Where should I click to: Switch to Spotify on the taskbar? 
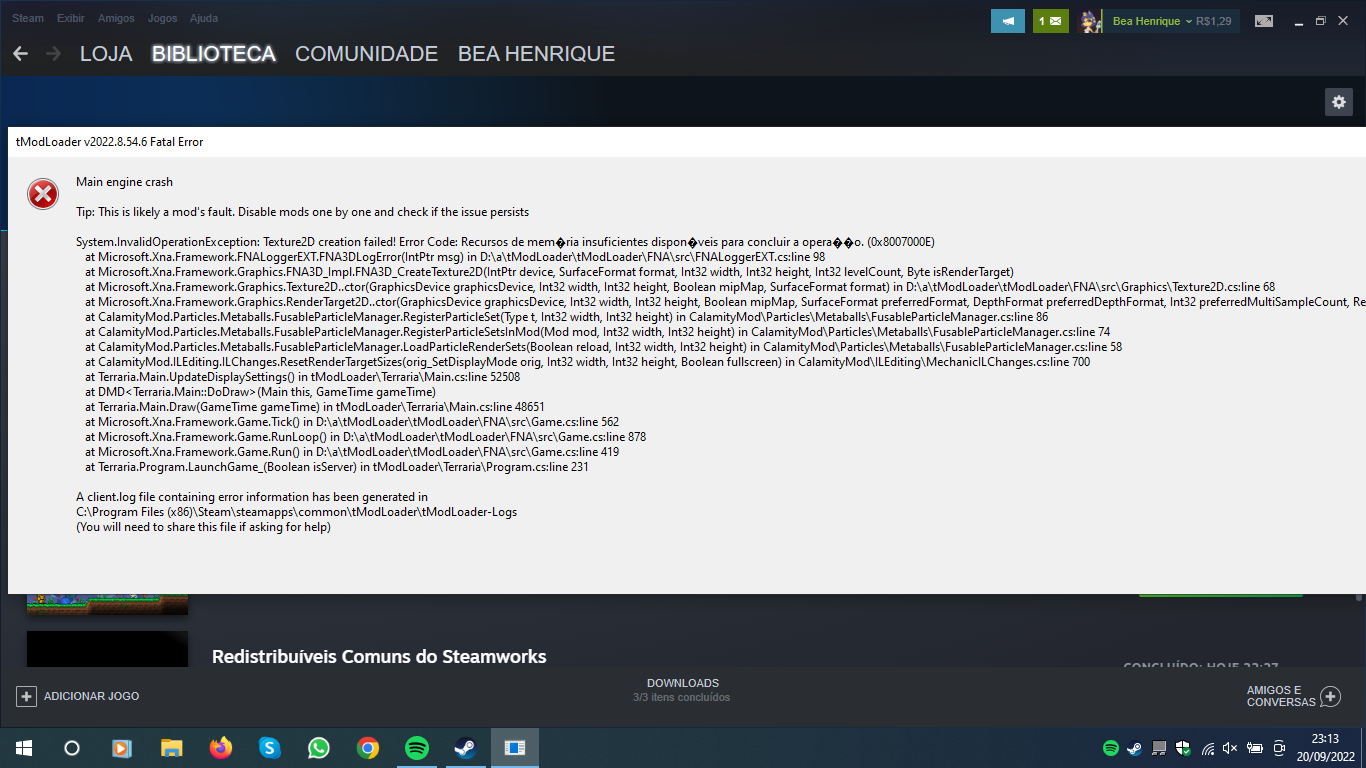(417, 748)
